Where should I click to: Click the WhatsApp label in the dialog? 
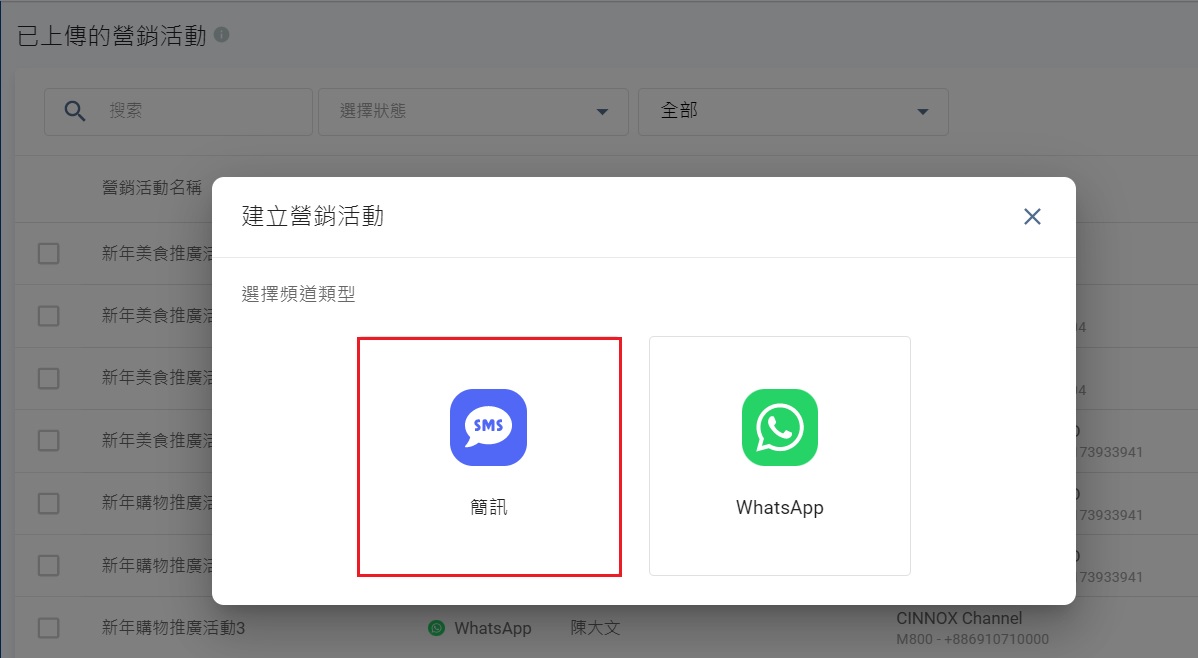[779, 508]
